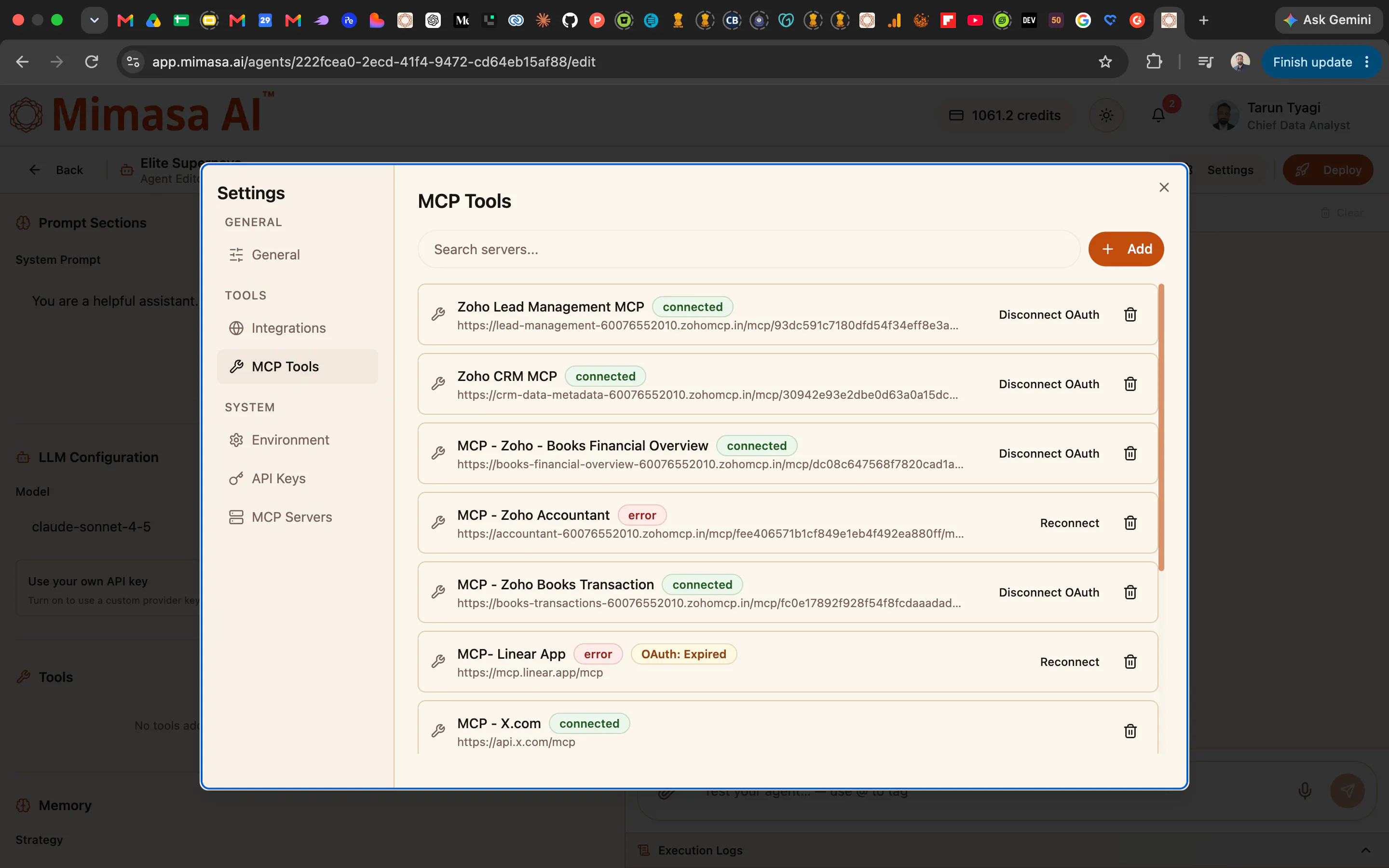Click the browser address bar URL

[374, 62]
